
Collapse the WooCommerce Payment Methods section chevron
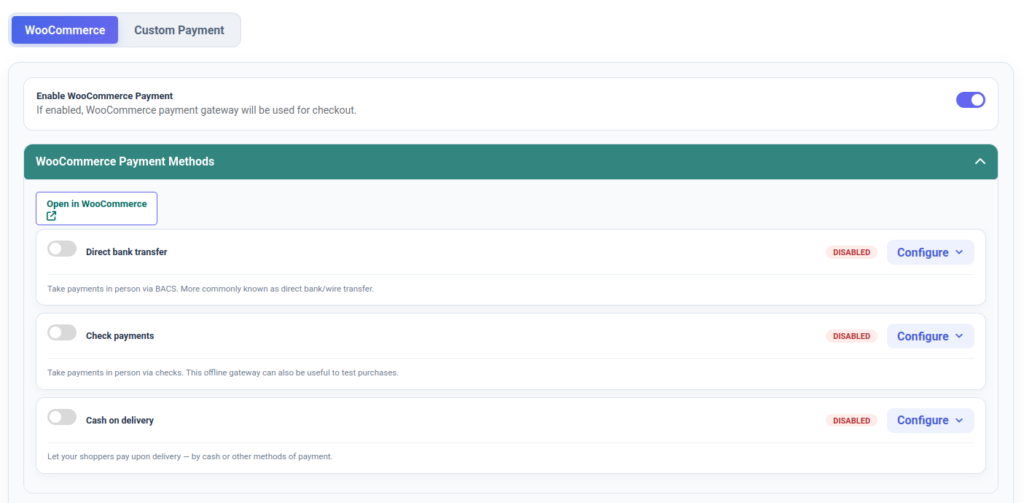[980, 161]
